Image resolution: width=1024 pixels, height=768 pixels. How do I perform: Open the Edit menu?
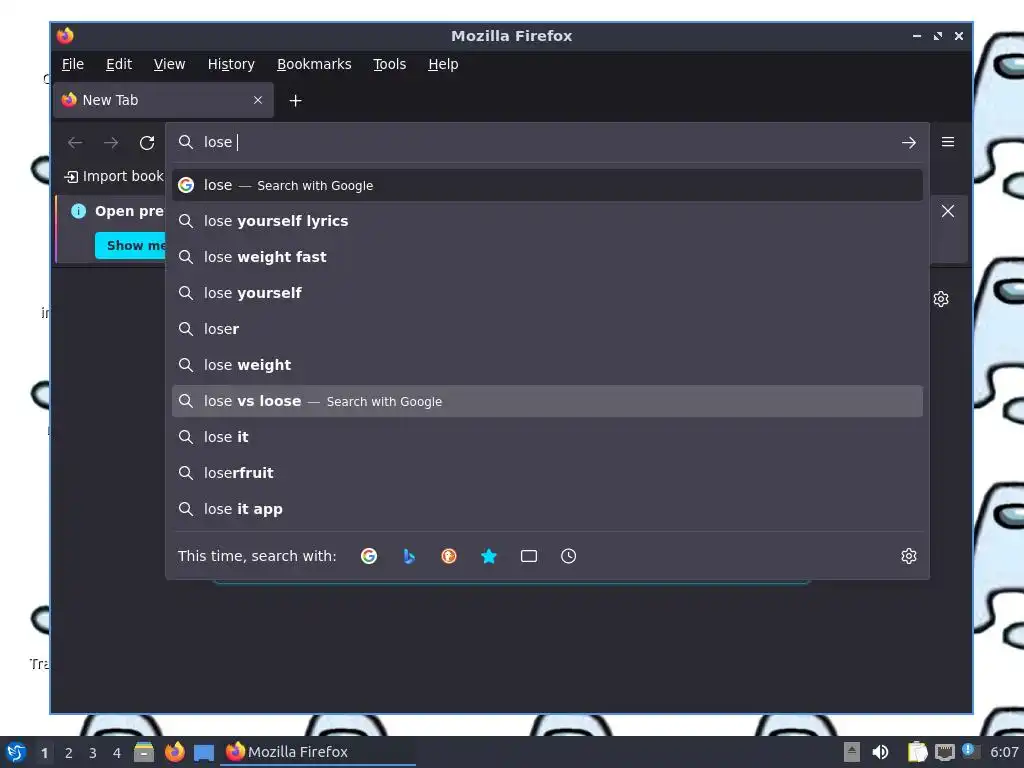pyautogui.click(x=119, y=64)
